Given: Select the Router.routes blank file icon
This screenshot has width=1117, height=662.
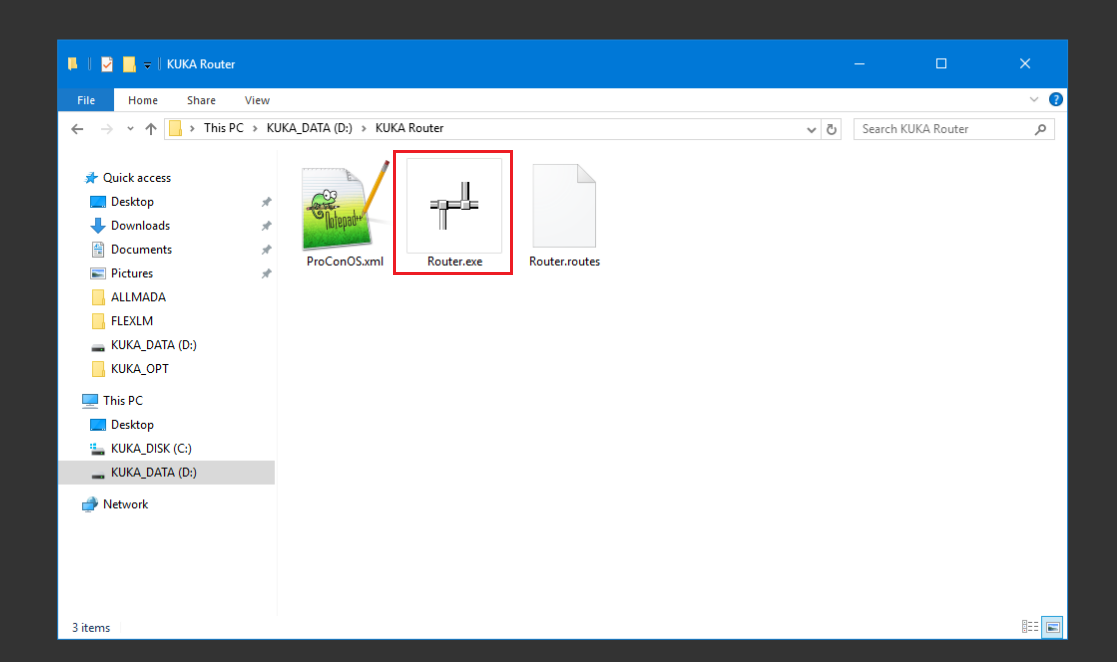Looking at the screenshot, I should tap(564, 206).
